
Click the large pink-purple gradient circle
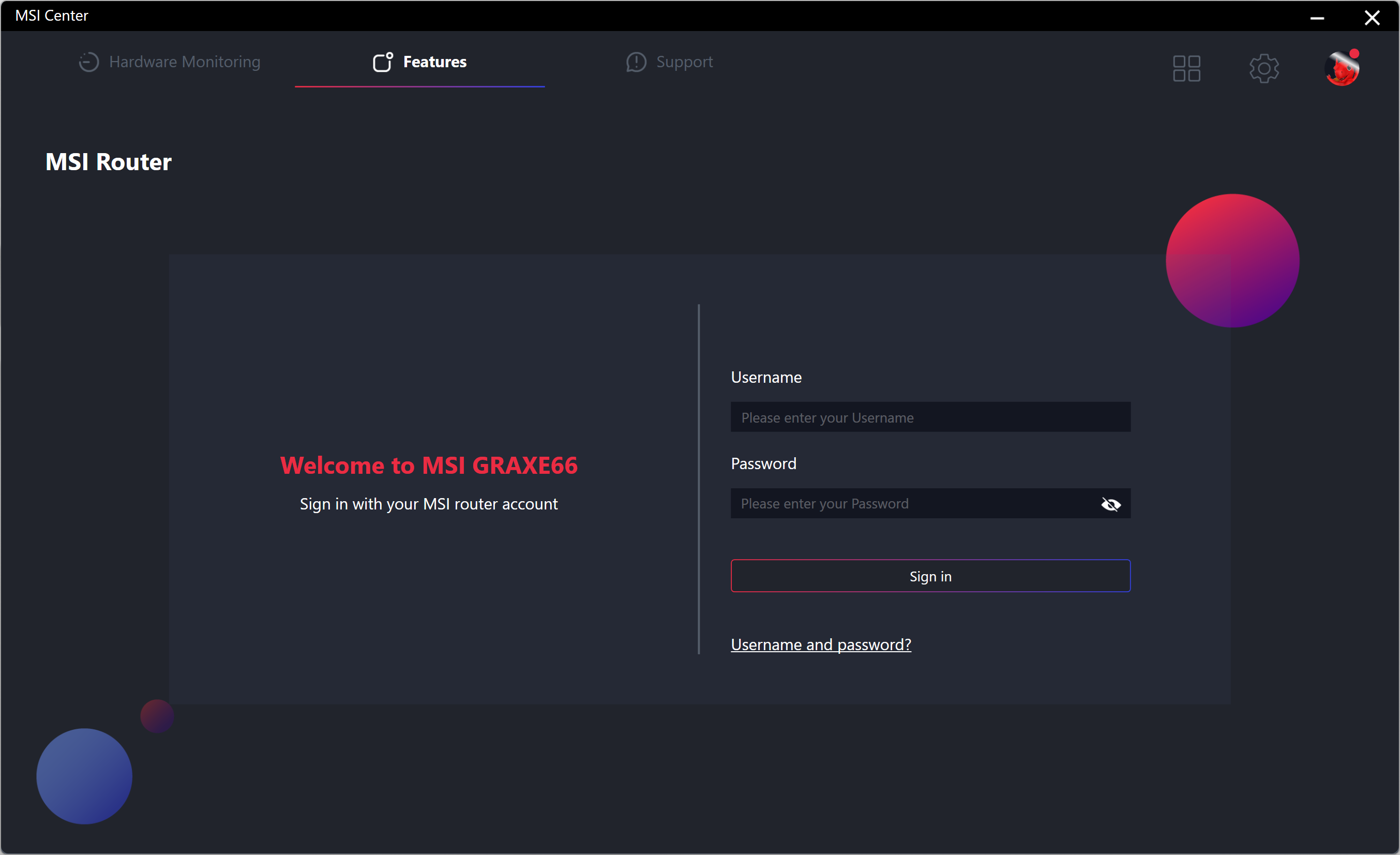click(x=1232, y=261)
